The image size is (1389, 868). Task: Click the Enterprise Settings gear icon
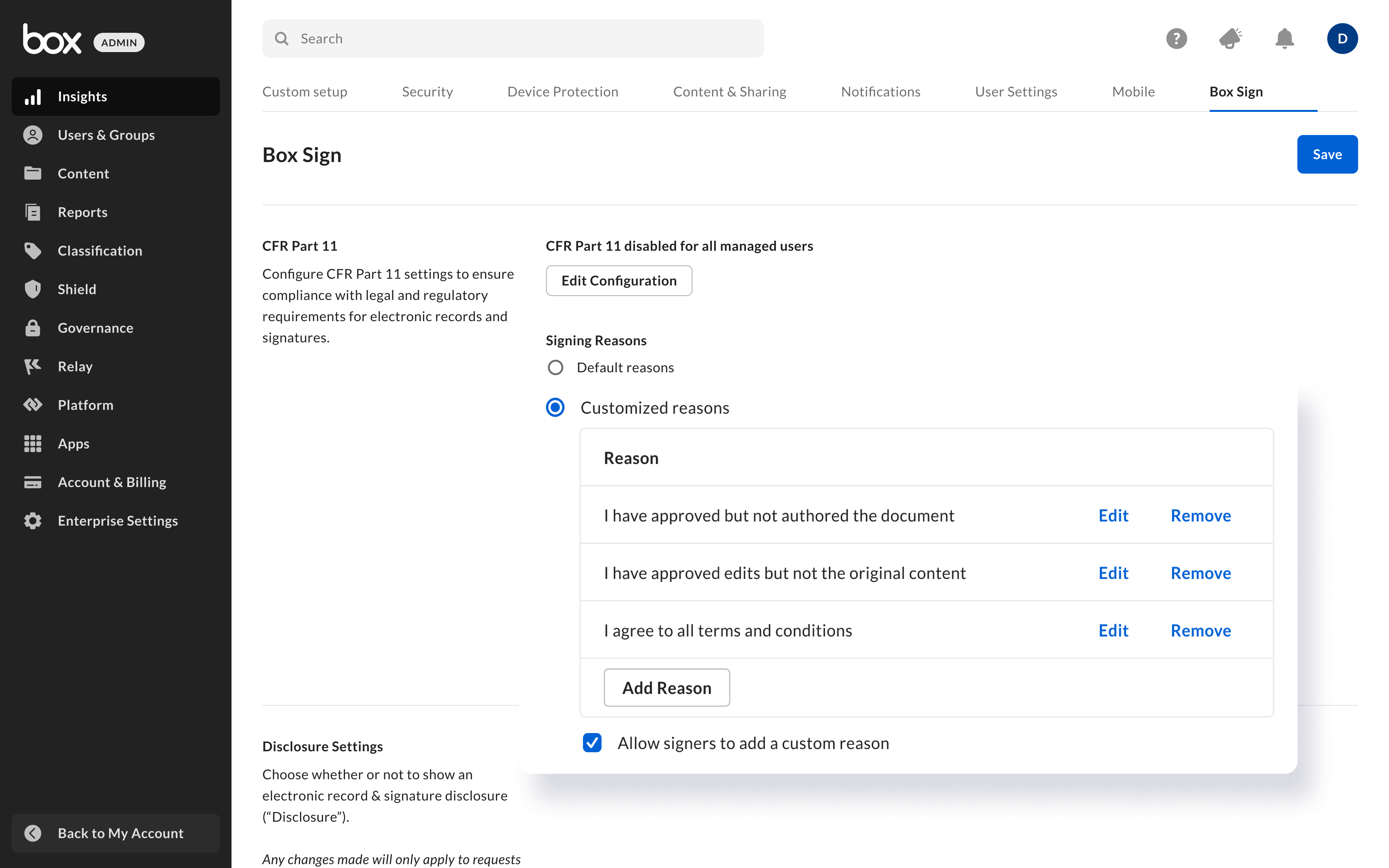click(33, 521)
